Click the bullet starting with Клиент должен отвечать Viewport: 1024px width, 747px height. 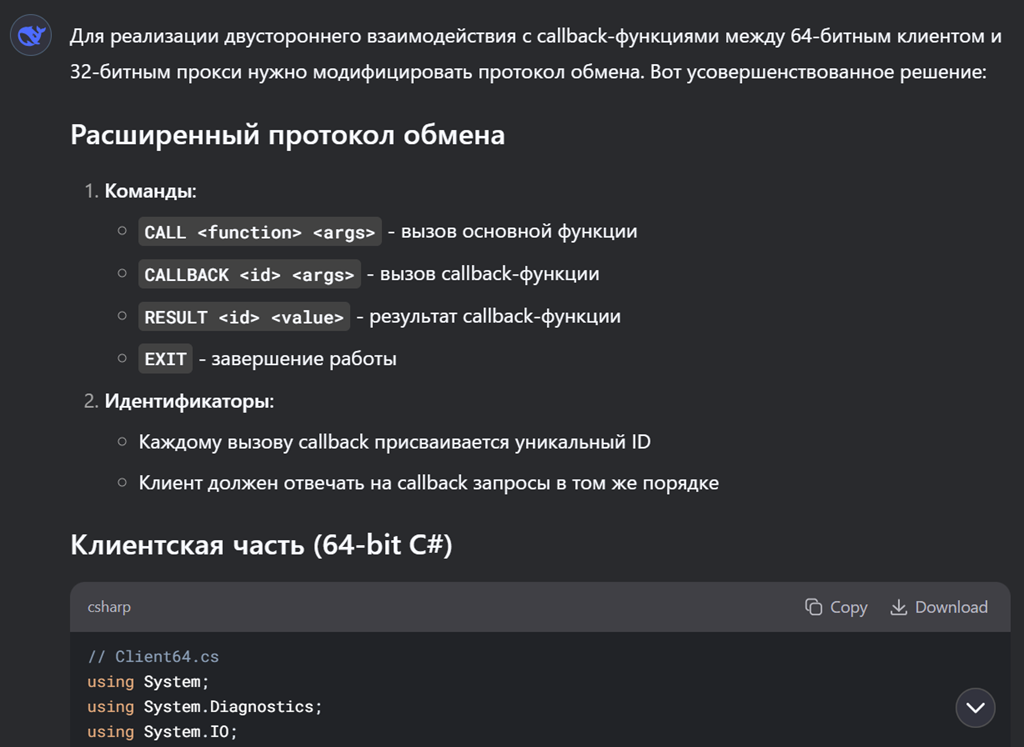coord(428,484)
